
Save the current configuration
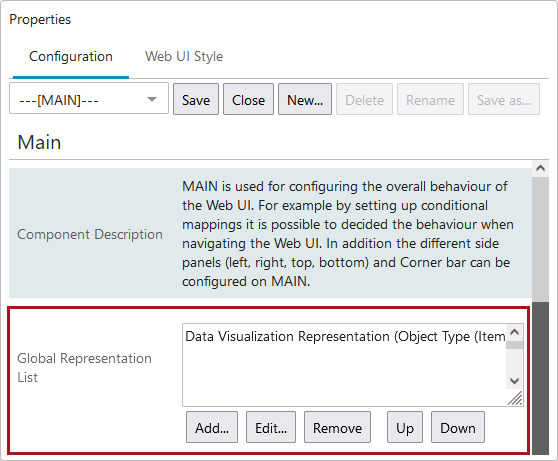pos(196,99)
